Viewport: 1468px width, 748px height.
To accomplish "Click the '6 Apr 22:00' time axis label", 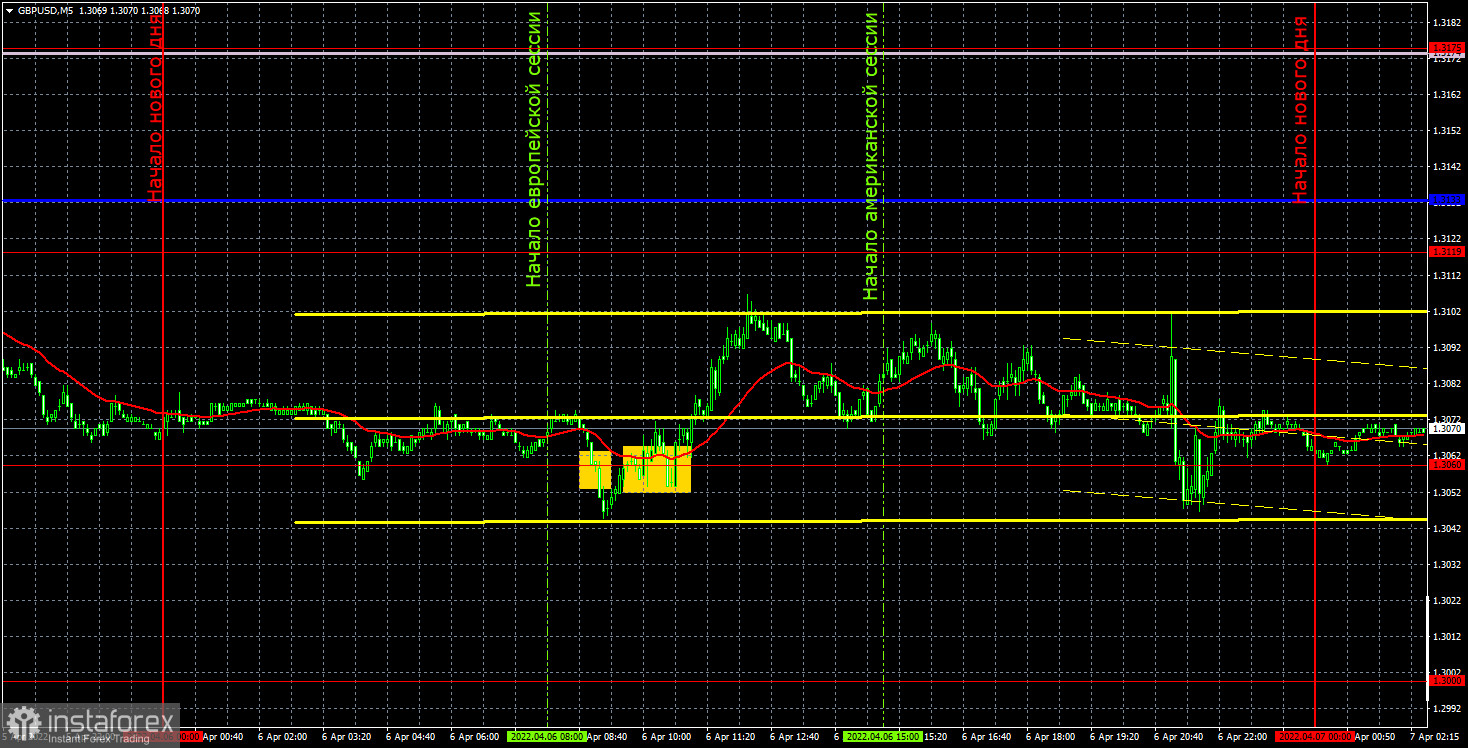I will click(1245, 736).
